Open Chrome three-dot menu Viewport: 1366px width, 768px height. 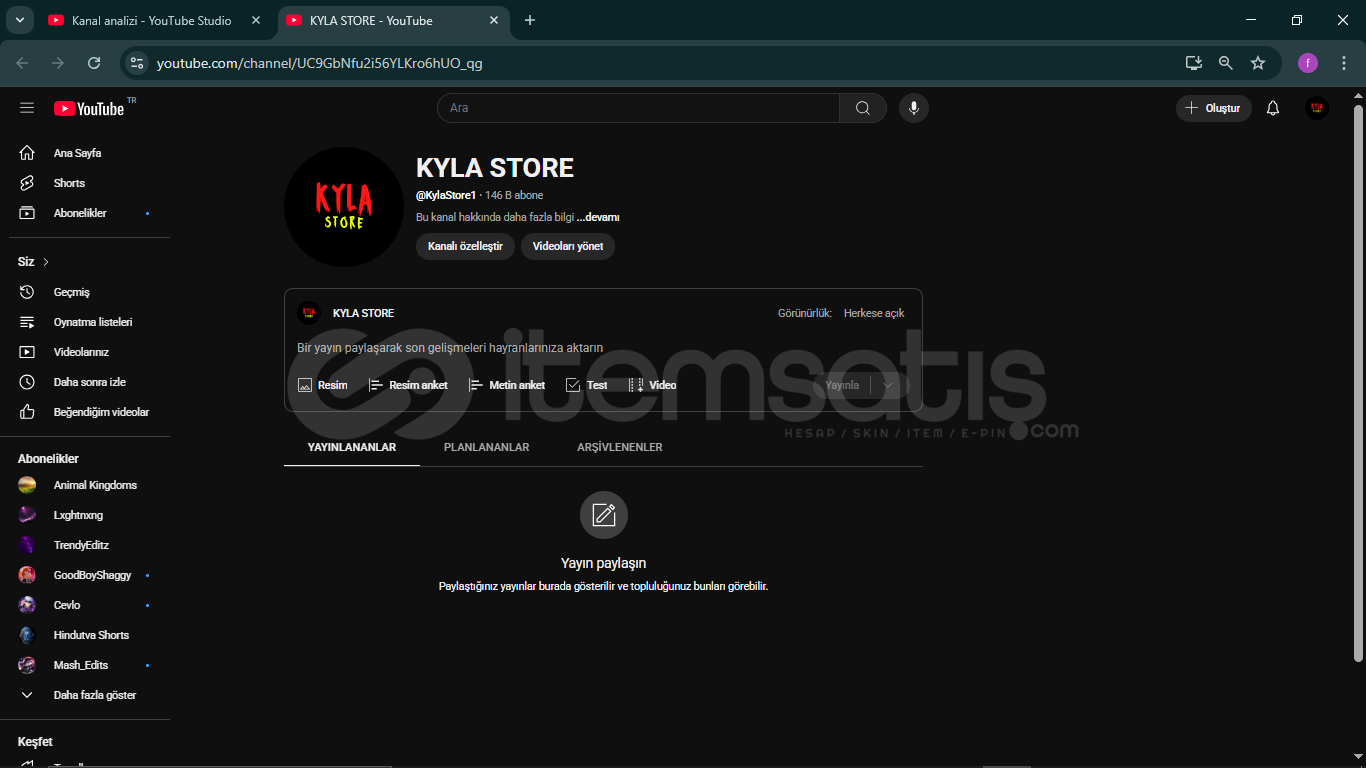1344,63
